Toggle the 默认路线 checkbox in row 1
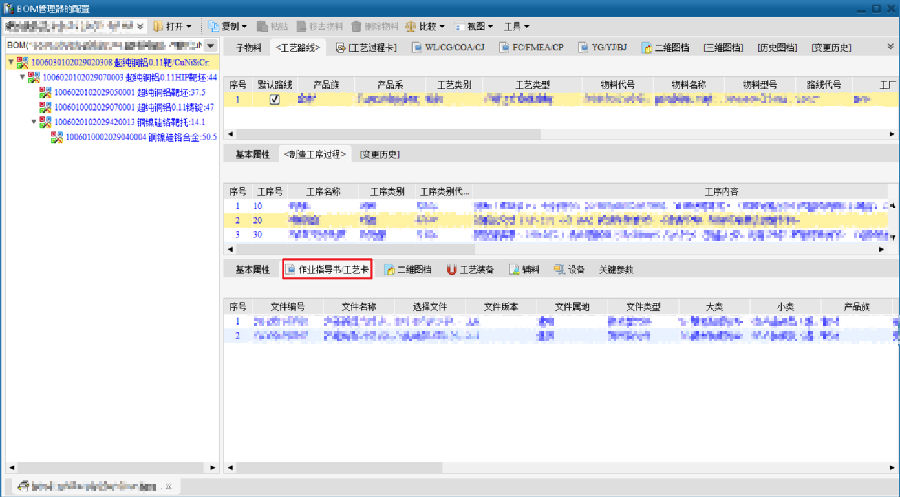Image resolution: width=900 pixels, height=497 pixels. click(275, 99)
